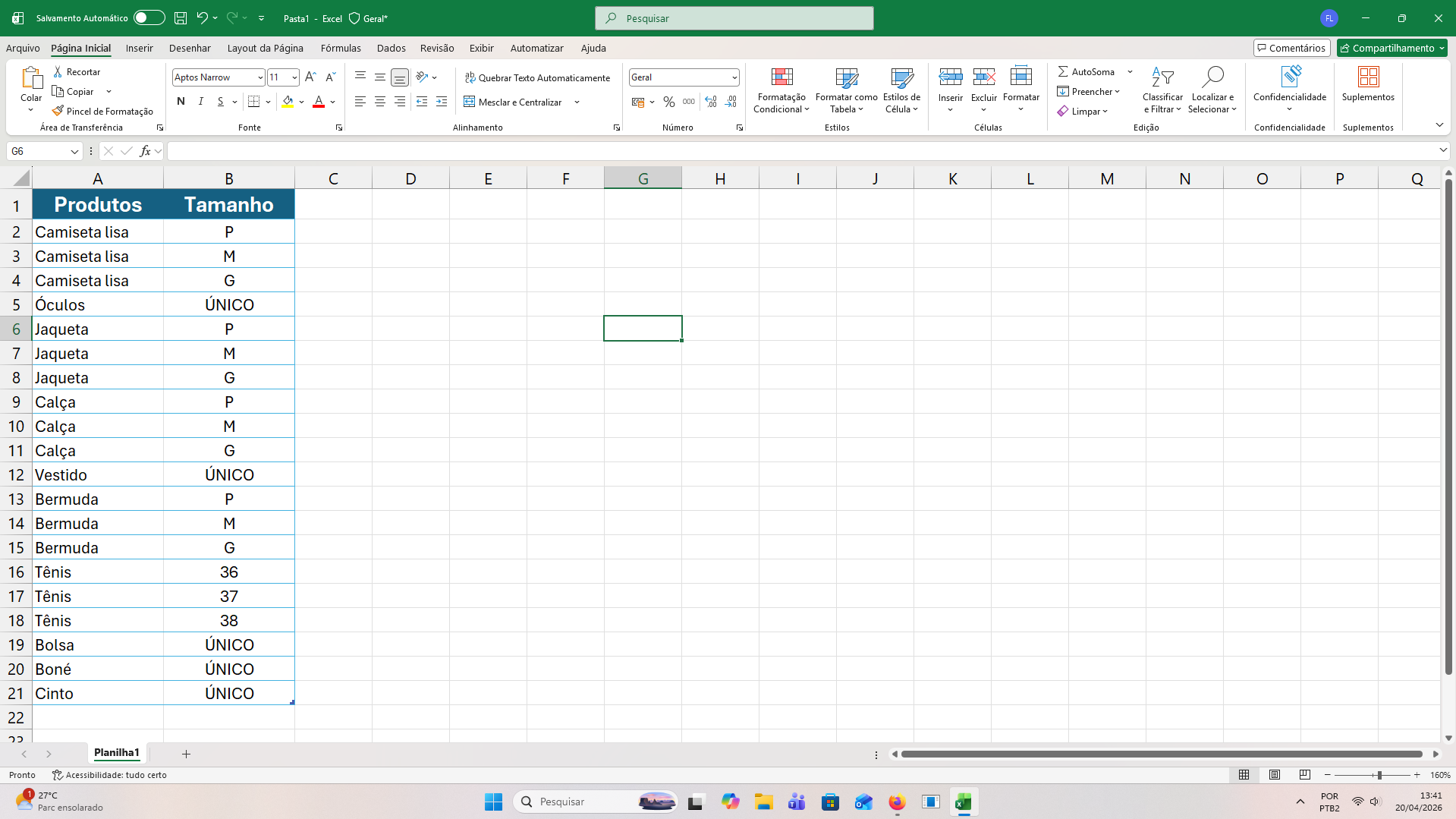
Task: Toggle underline (S) formatting
Action: point(220,102)
